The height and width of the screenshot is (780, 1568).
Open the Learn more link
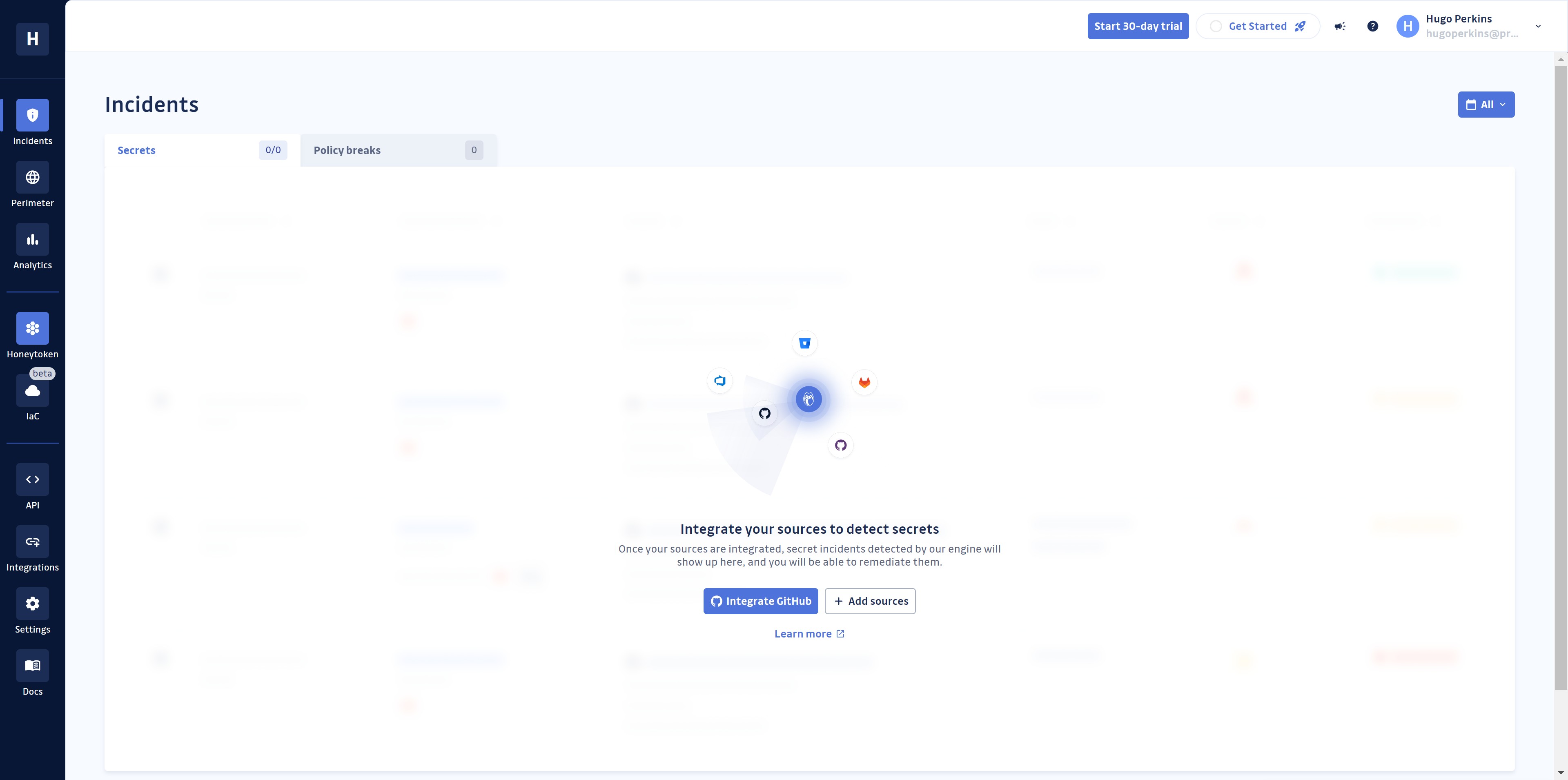(810, 633)
